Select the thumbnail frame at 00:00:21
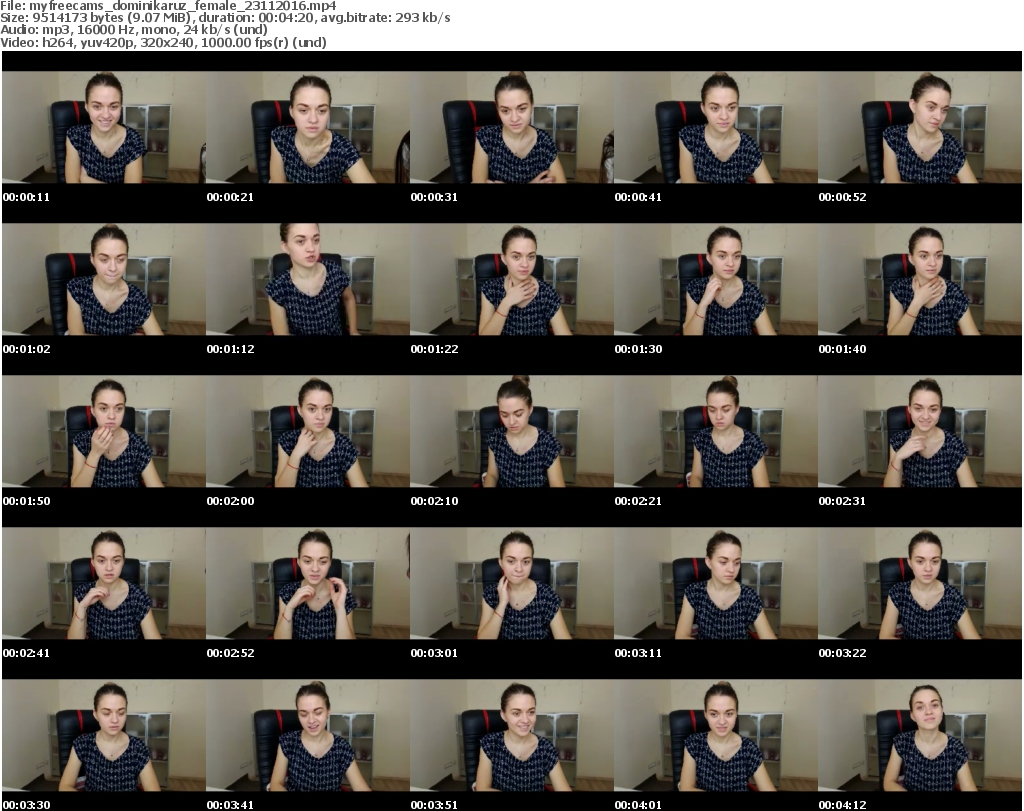The image size is (1024, 811). 308,127
